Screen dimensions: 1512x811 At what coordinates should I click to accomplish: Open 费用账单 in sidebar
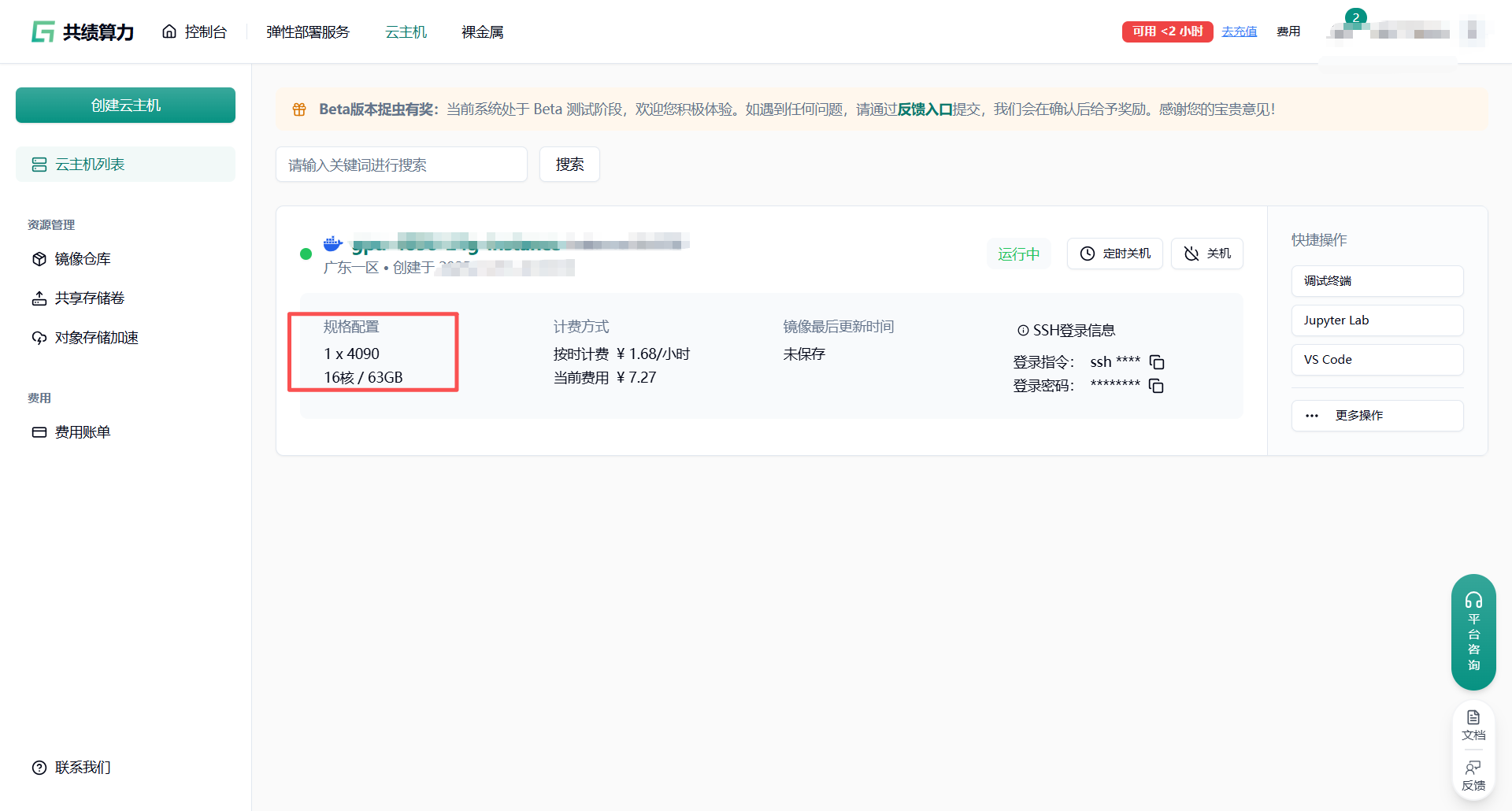[71, 432]
